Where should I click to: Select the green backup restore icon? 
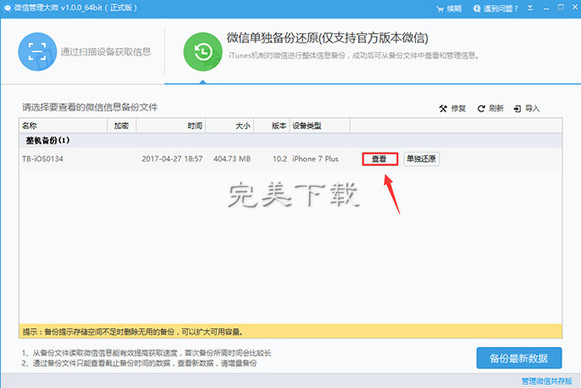(203, 52)
